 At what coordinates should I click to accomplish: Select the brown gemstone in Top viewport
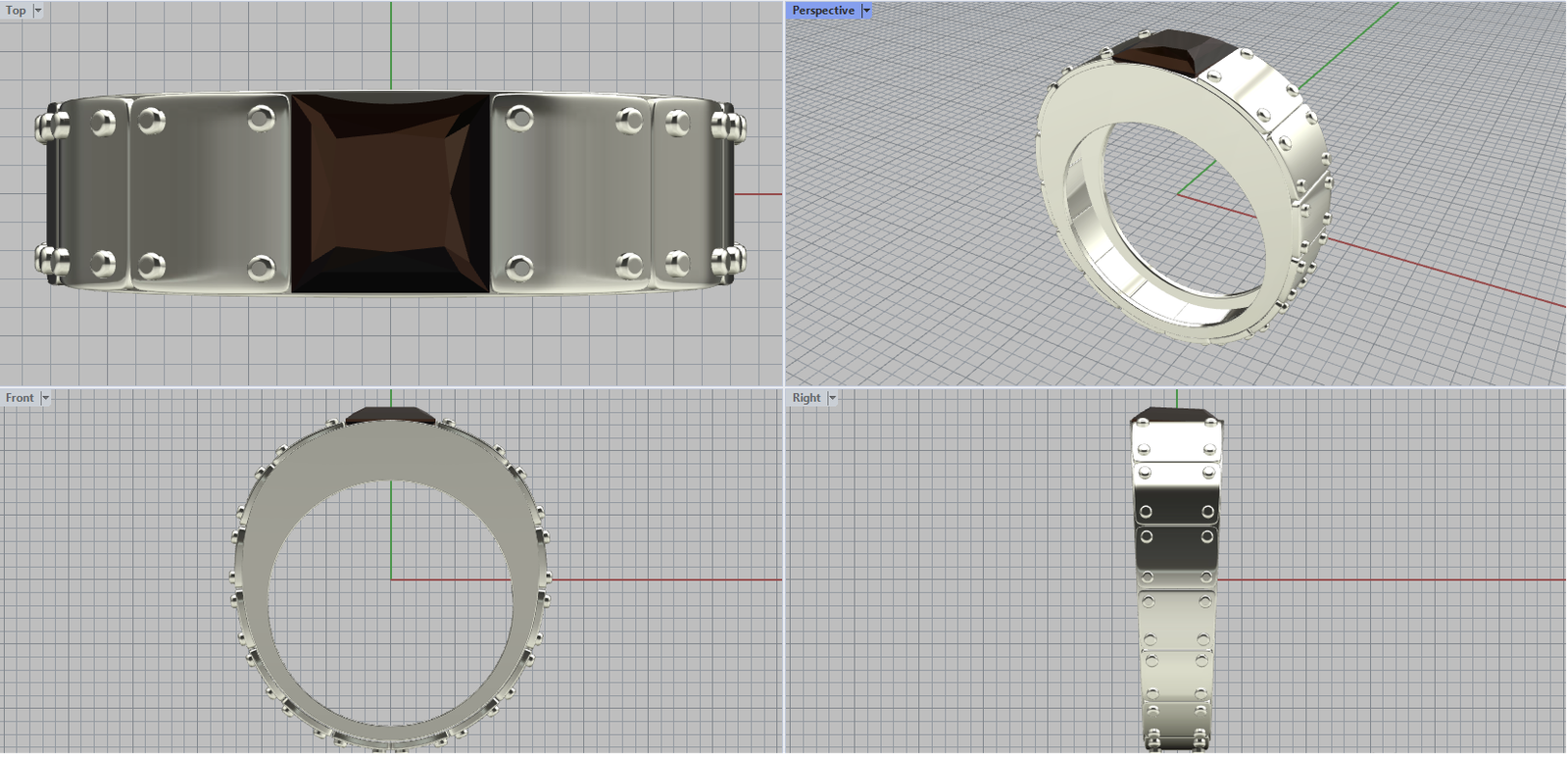[390, 193]
